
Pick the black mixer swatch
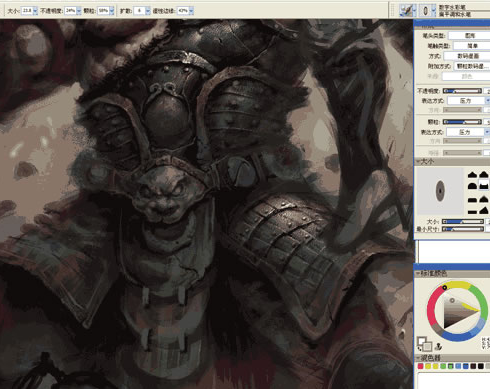point(481,366)
